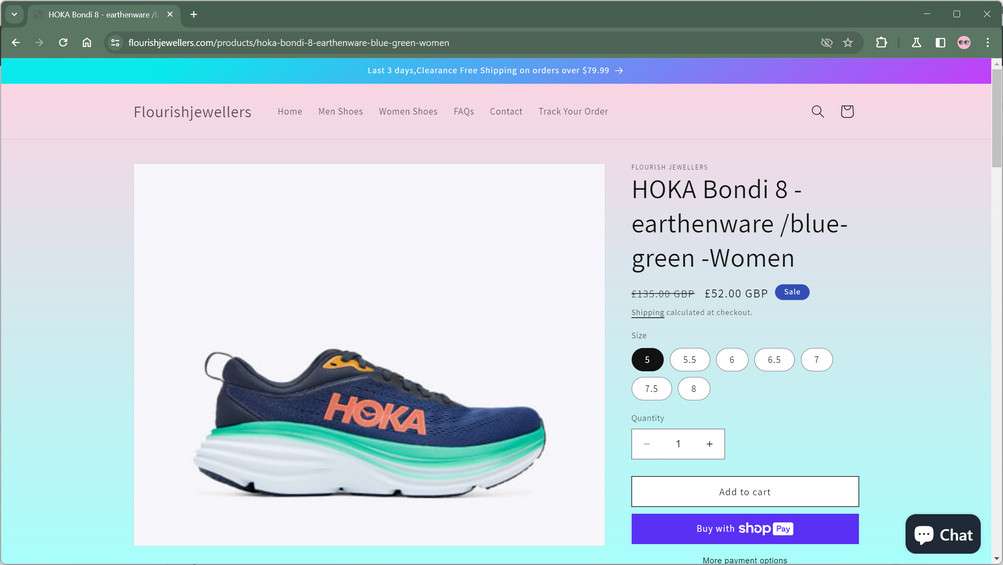Buy with Shop Pay

point(745,529)
